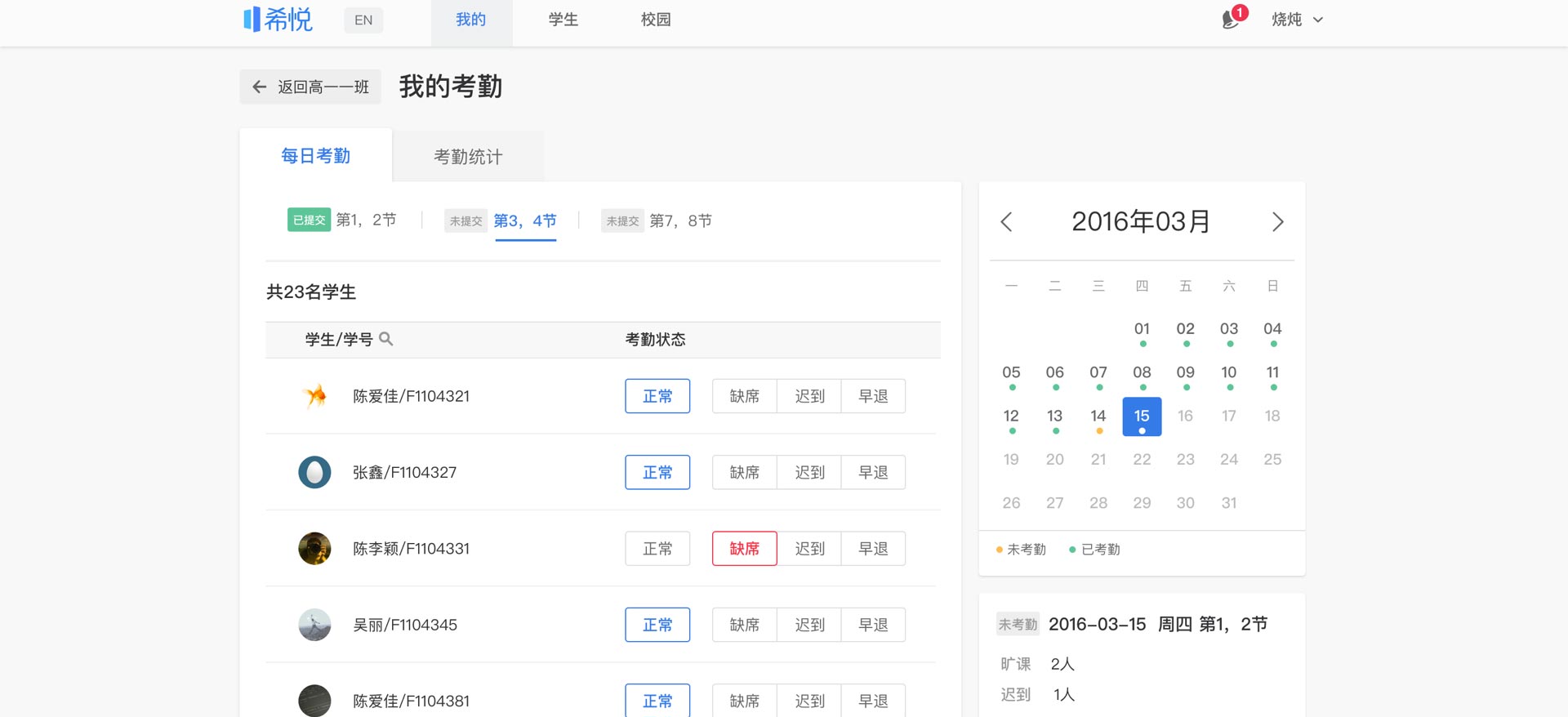Screen dimensions: 1568x717
Task: Click 吴丽's profile avatar
Action: [x=314, y=625]
